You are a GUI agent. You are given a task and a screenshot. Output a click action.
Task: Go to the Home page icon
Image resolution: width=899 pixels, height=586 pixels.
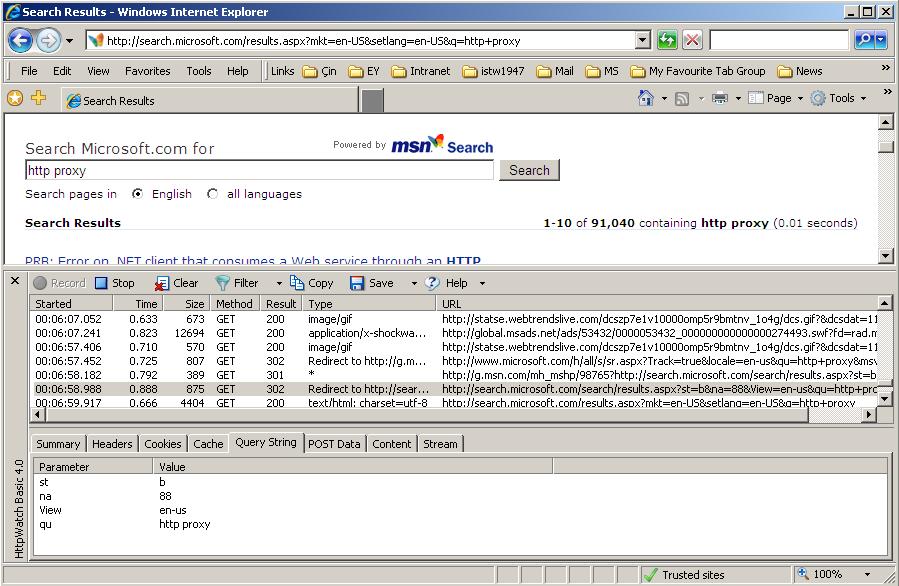tap(646, 99)
